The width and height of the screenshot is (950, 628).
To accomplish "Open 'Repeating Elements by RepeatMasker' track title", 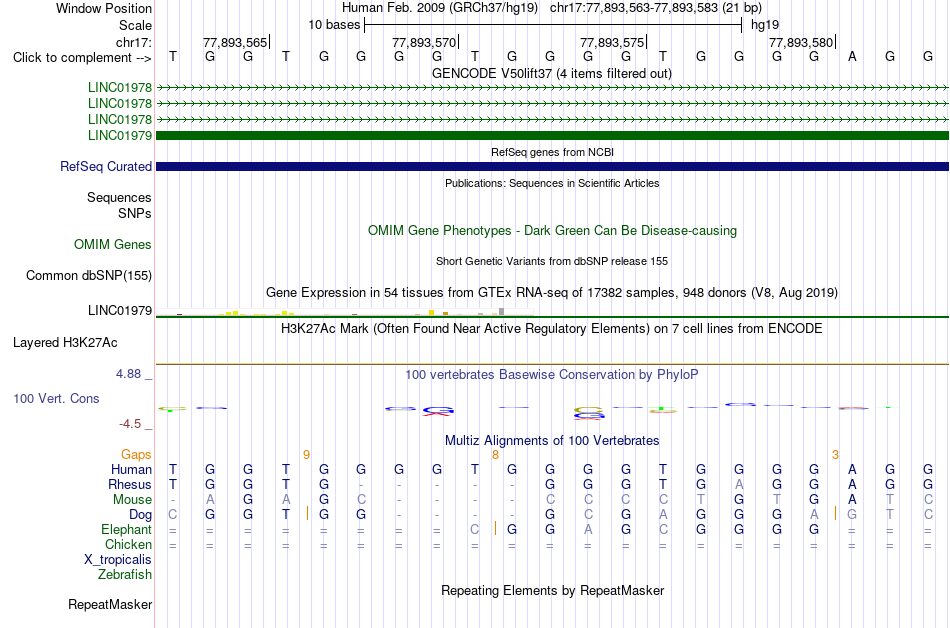I will pyautogui.click(x=552, y=590).
